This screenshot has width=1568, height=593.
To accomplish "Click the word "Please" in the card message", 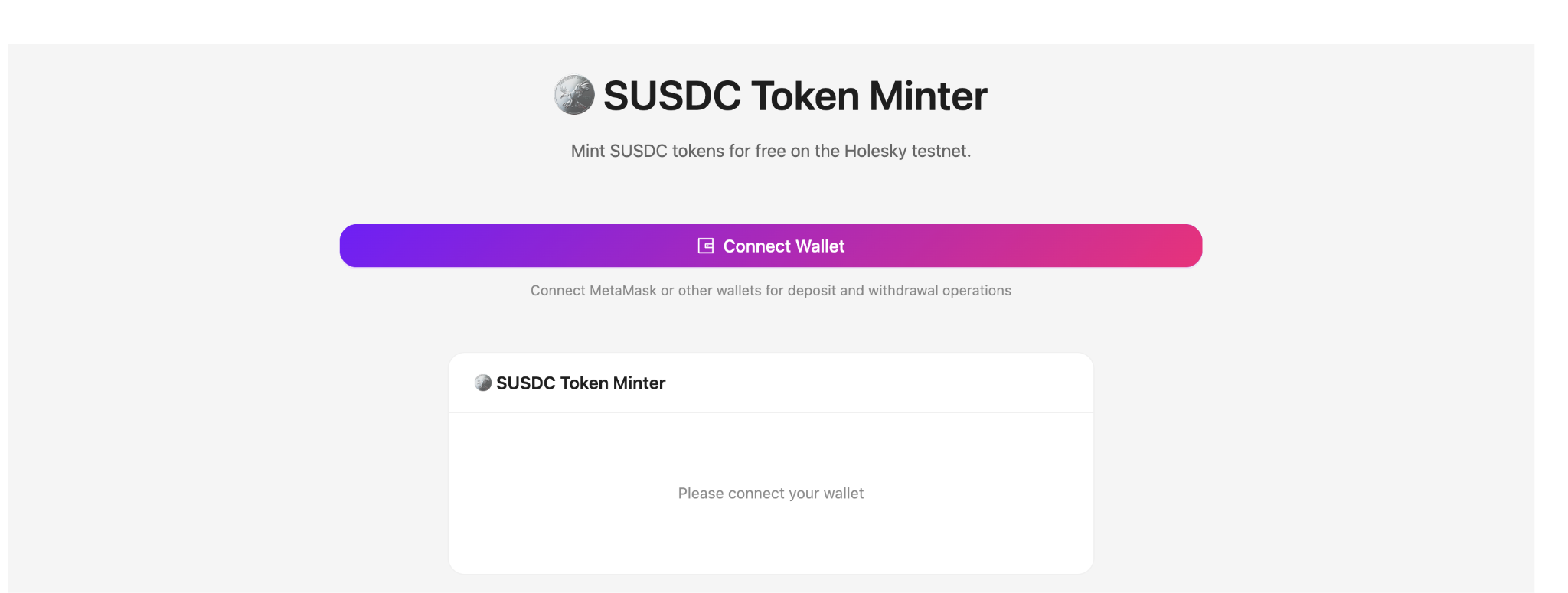I will tap(701, 494).
